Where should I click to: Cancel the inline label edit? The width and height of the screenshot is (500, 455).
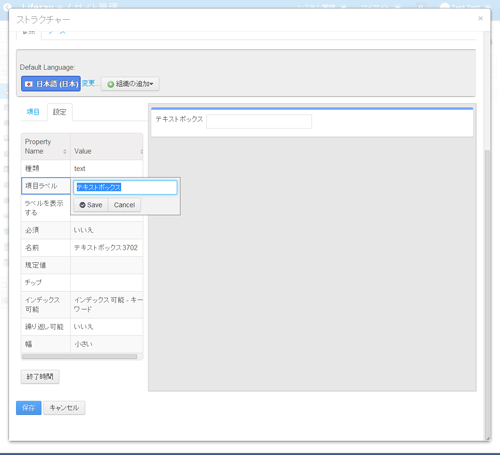[x=124, y=205]
